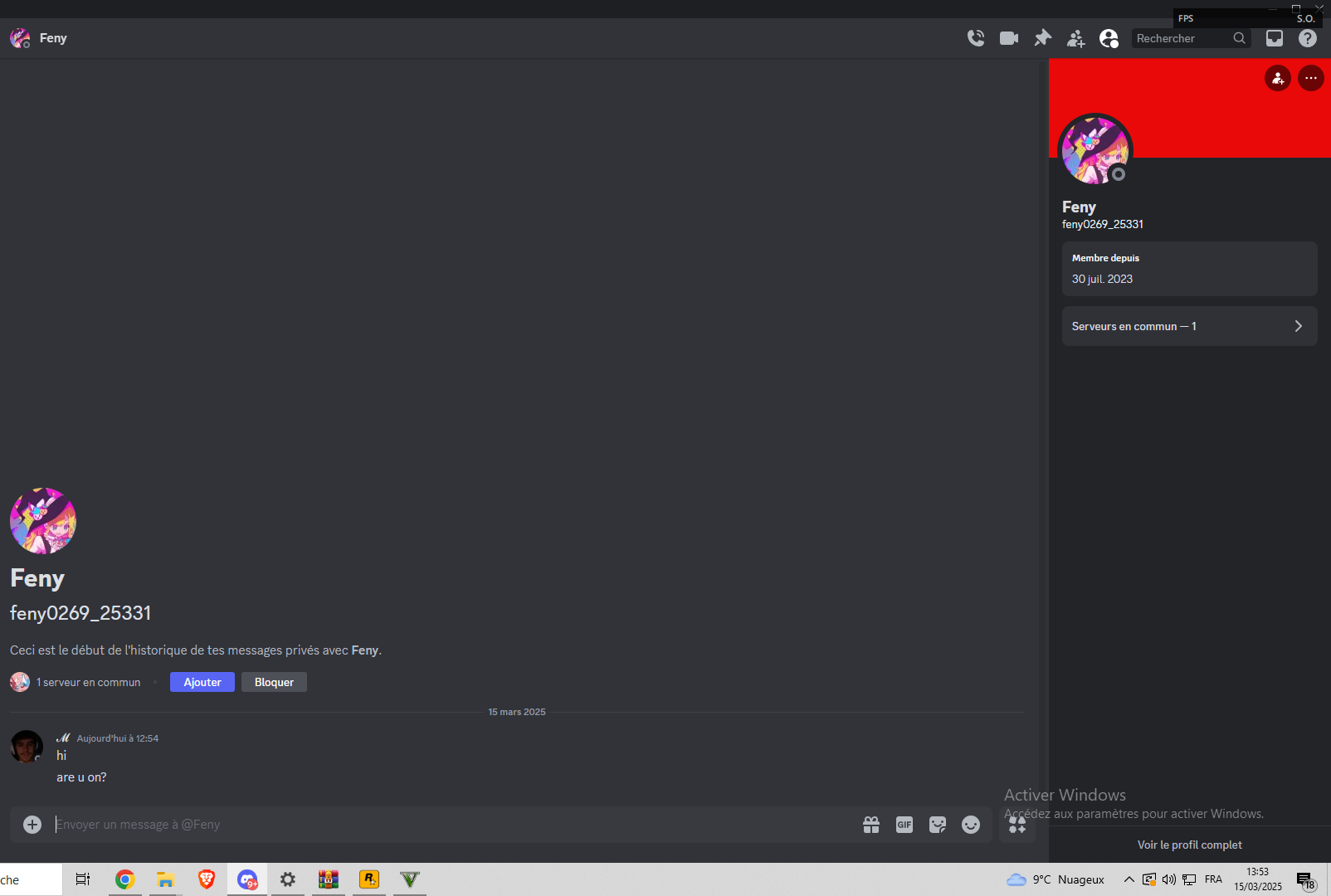The height and width of the screenshot is (896, 1331).
Task: Open the 1 serveur en commun link
Action: coord(88,682)
